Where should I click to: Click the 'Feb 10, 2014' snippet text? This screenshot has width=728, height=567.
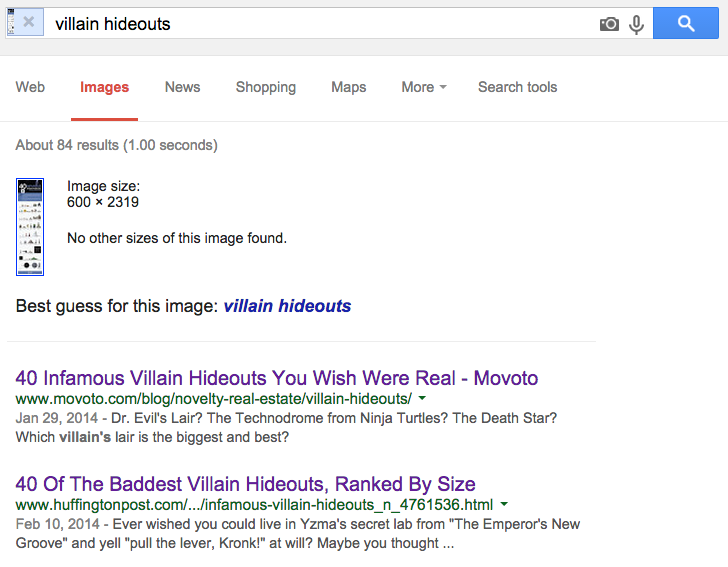(x=58, y=524)
